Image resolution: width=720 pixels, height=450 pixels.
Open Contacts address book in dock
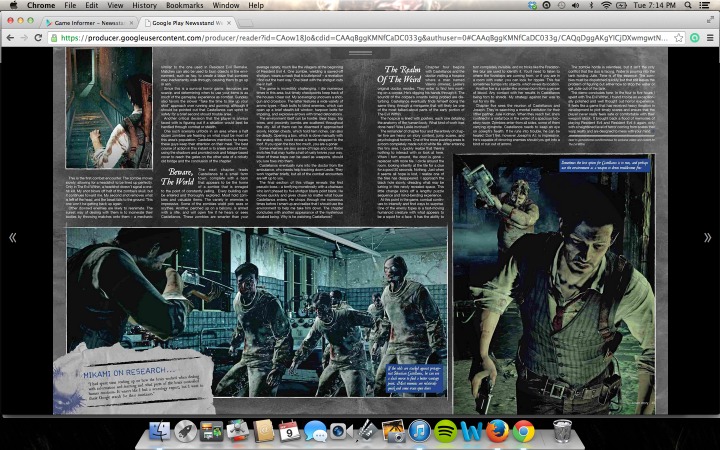(x=264, y=432)
